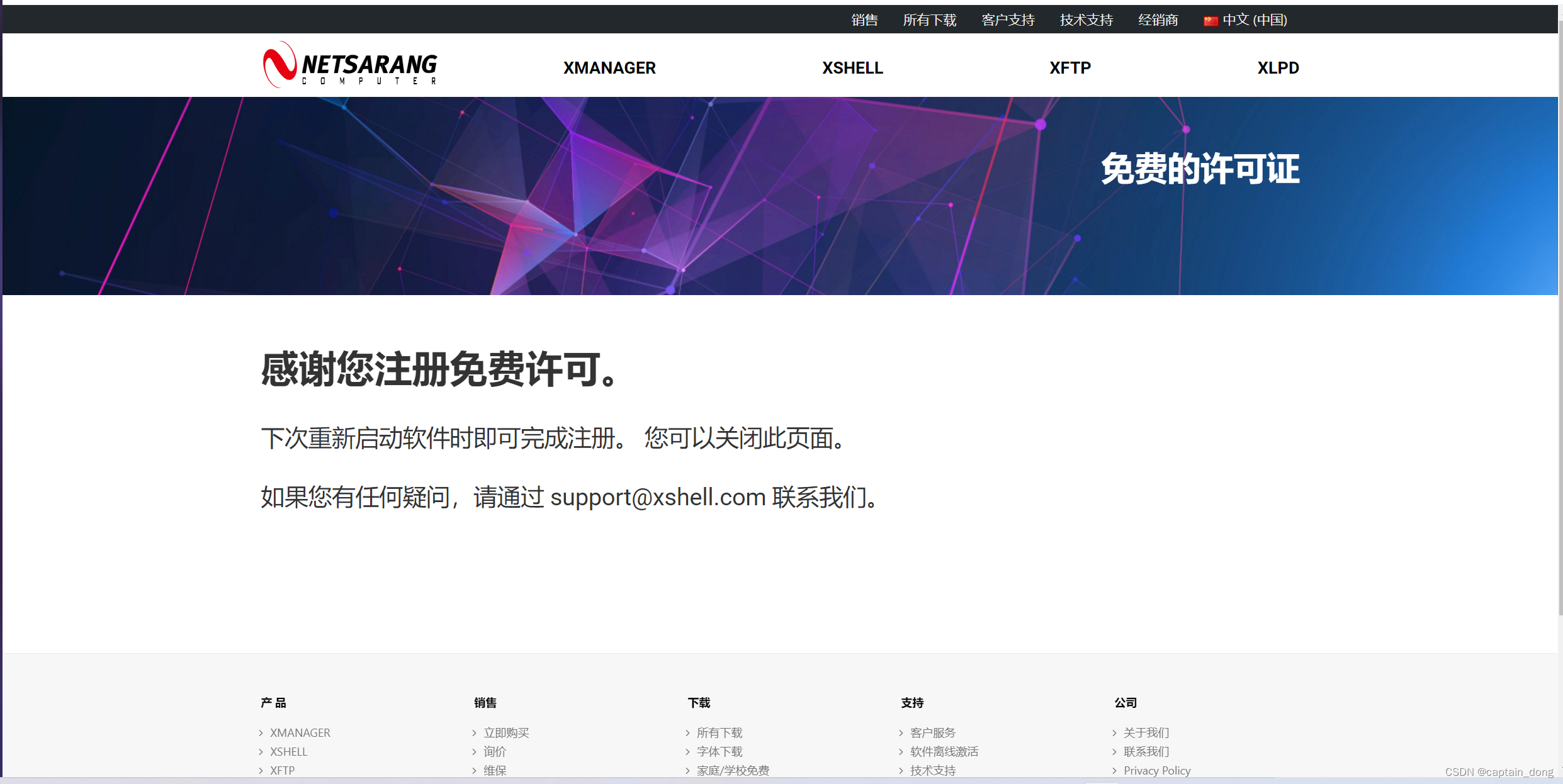This screenshot has width=1563, height=784.
Task: Open the Privacy Policy footer link
Action: 1157,770
